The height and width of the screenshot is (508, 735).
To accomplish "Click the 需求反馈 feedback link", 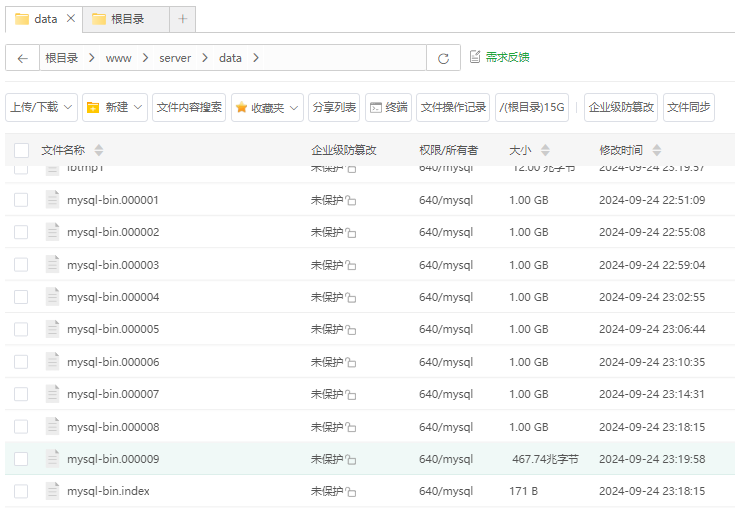I will [507, 57].
